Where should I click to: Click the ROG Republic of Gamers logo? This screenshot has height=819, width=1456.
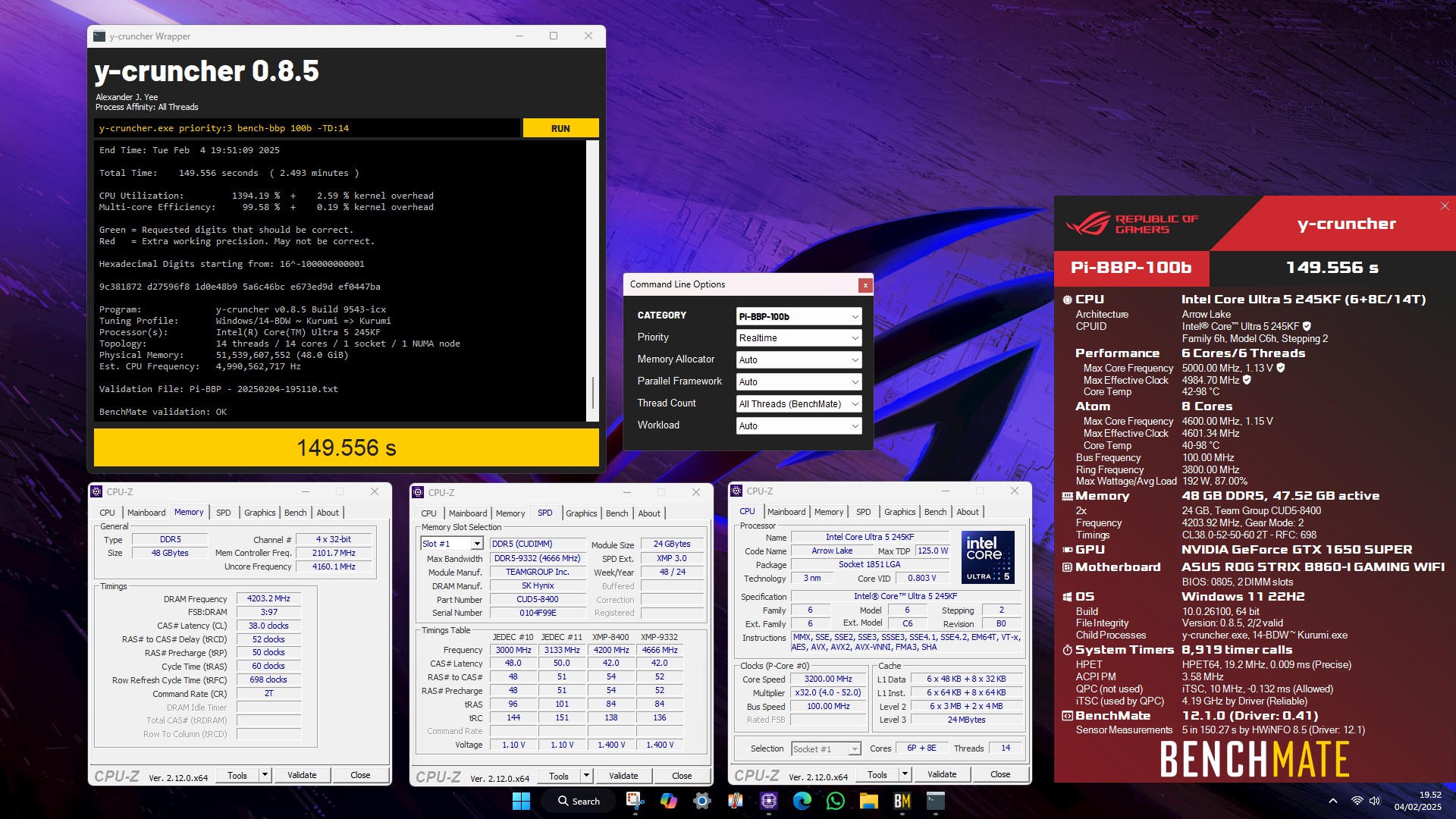[x=1131, y=224]
